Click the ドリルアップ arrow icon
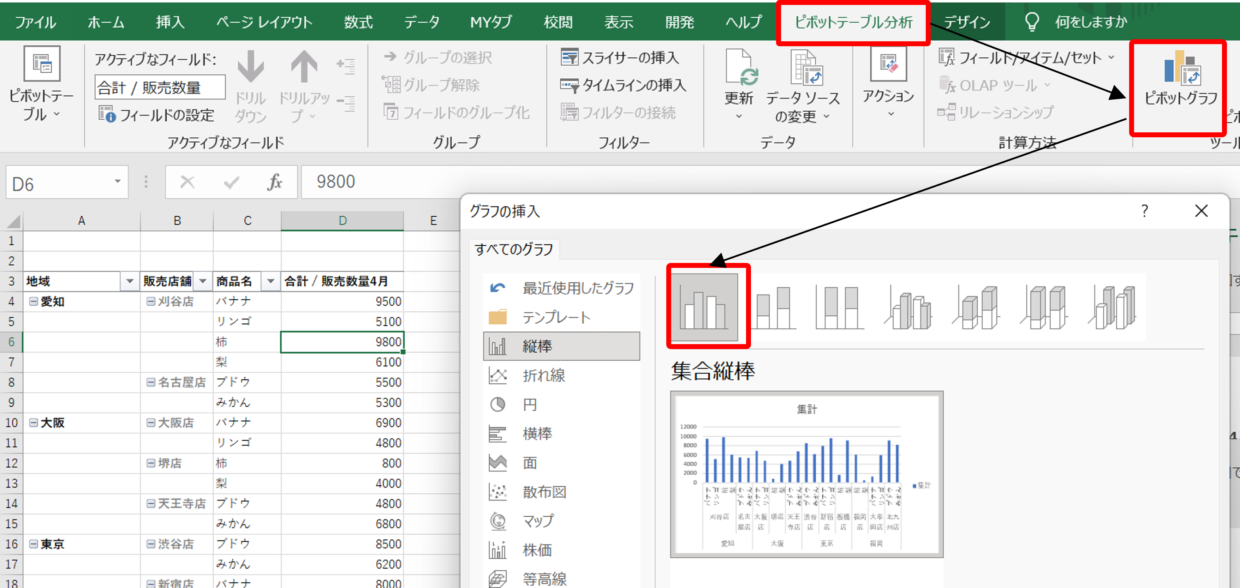 tap(303, 67)
